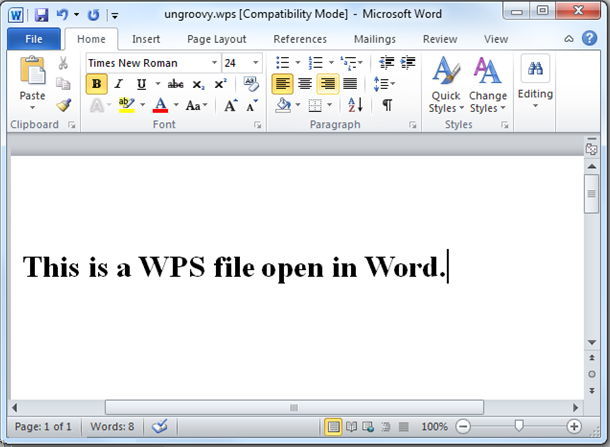Toggle Italic formatting
The image size is (610, 447).
pos(119,84)
